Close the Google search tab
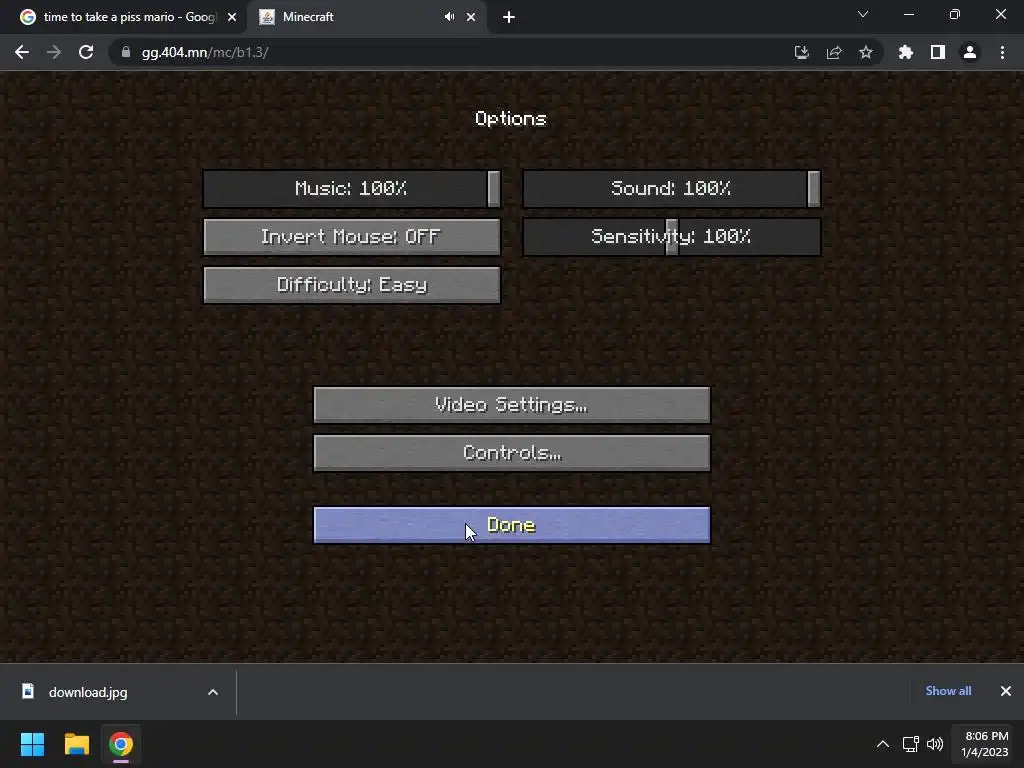The width and height of the screenshot is (1024, 768). [x=232, y=17]
